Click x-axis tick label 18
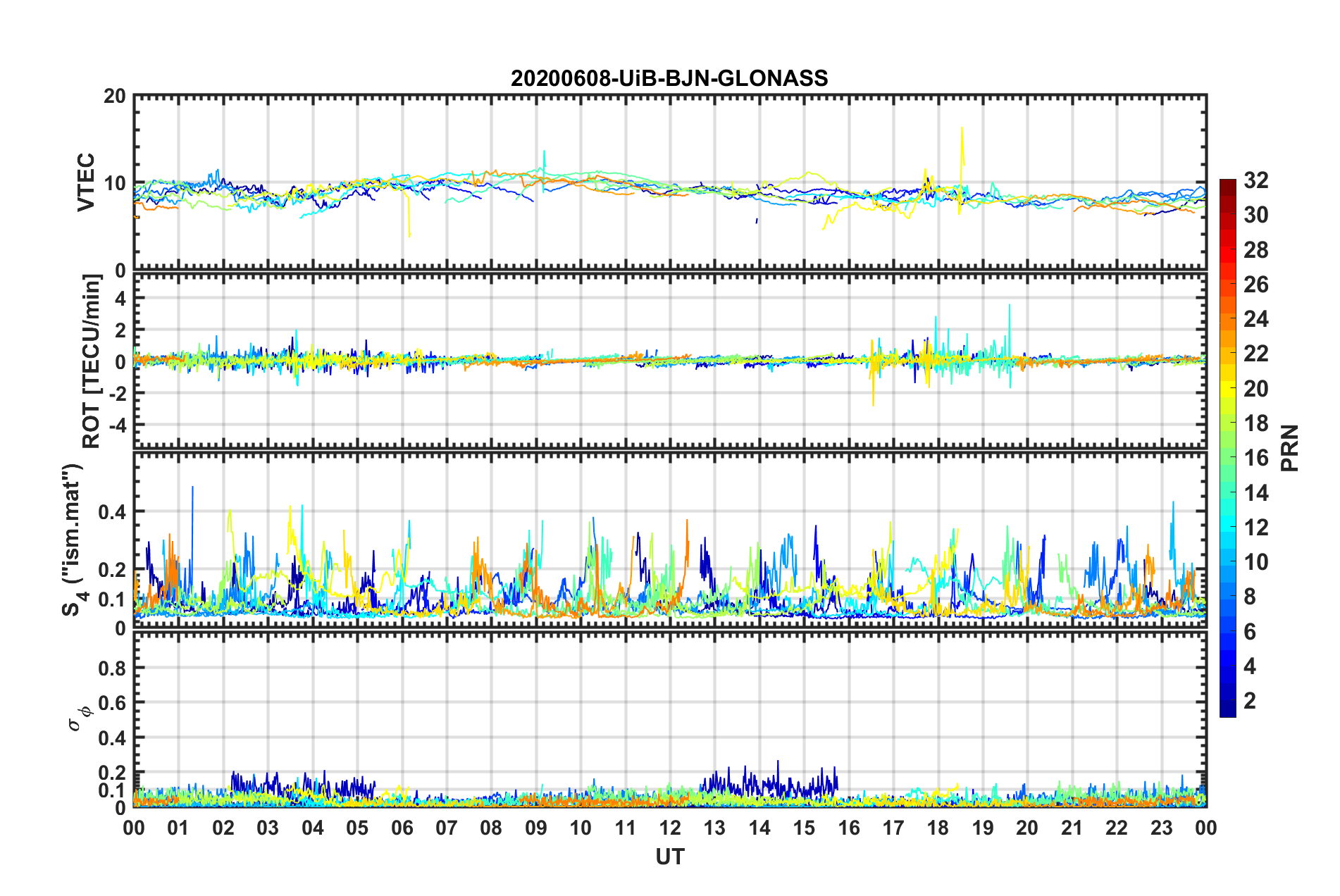The height and width of the screenshot is (896, 1340). tap(938, 828)
